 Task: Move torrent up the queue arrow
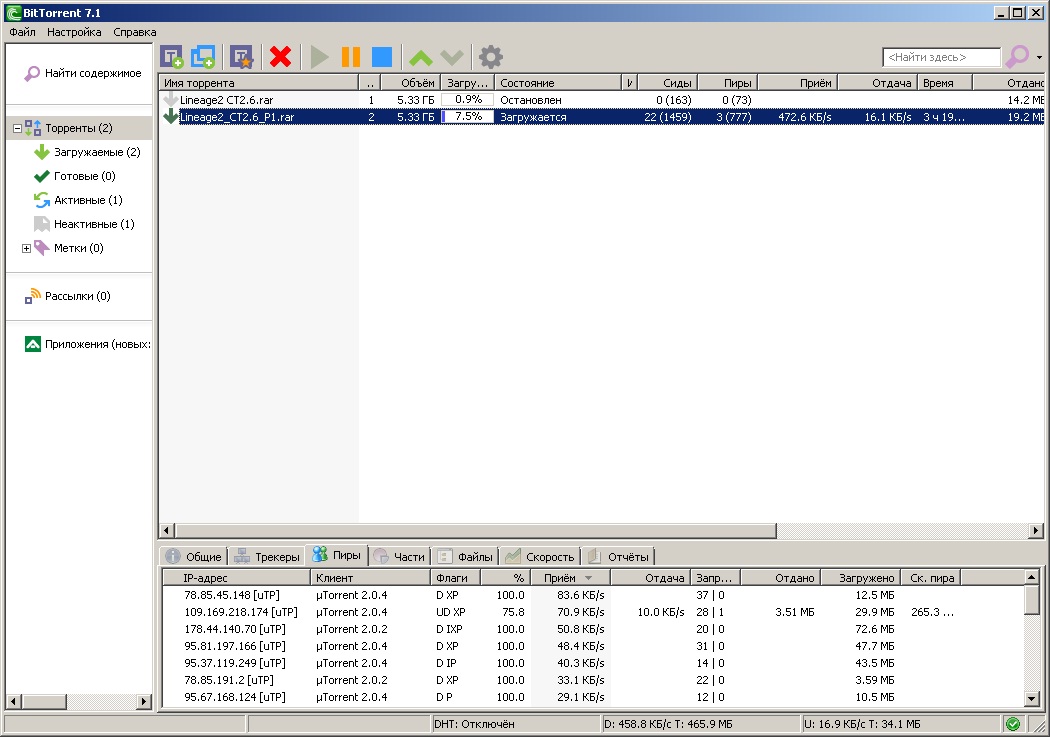(x=421, y=58)
